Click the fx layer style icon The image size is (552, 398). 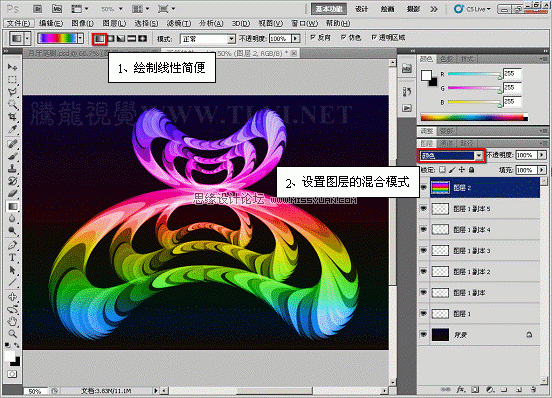[x=460, y=390]
